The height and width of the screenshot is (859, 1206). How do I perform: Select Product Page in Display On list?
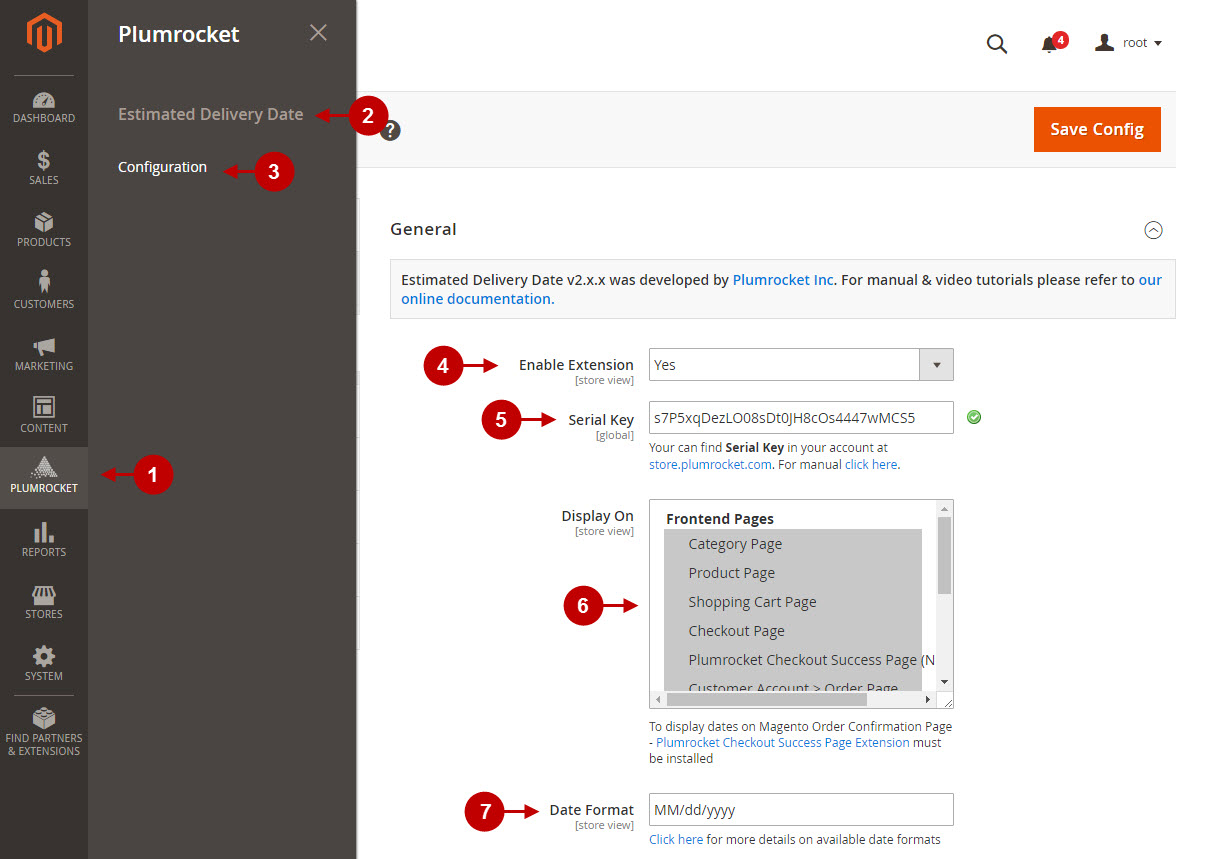(793, 573)
